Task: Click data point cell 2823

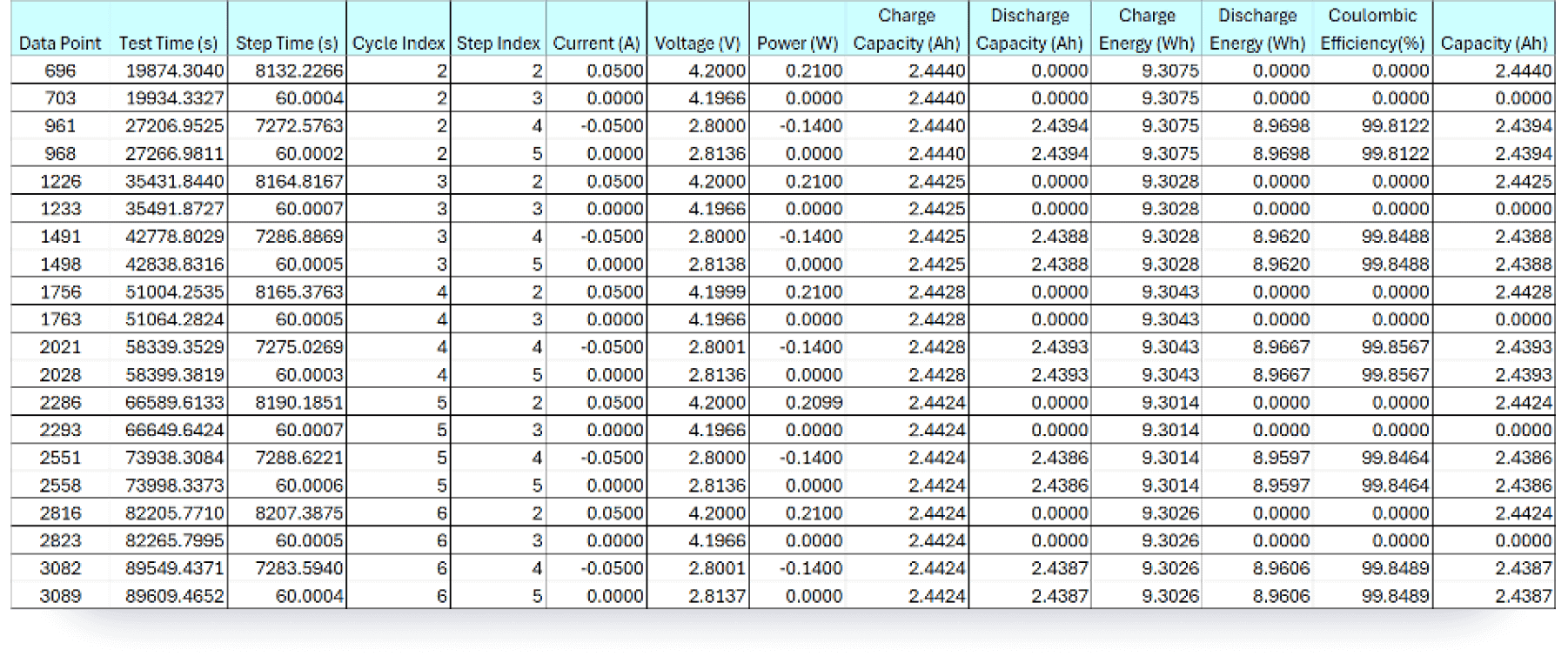Action: [x=60, y=540]
